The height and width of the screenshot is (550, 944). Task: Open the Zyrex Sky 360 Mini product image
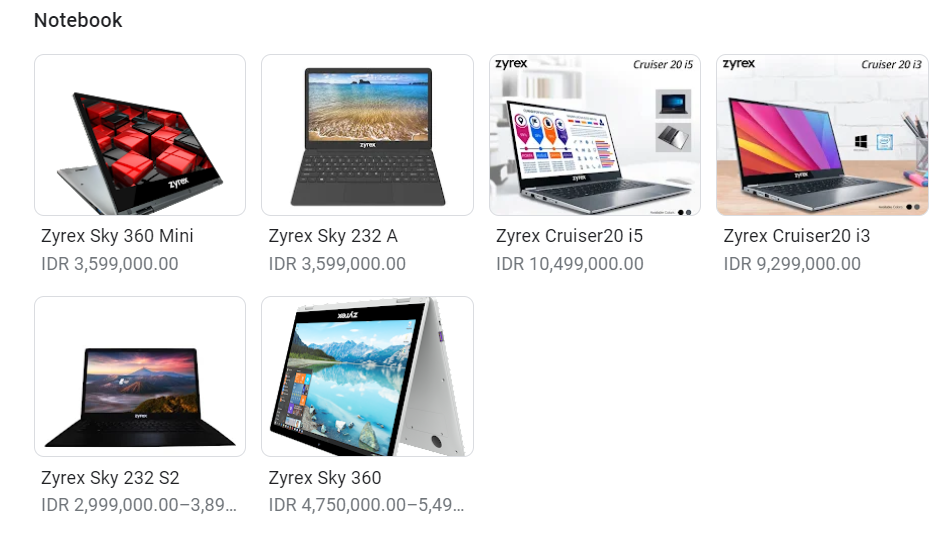pyautogui.click(x=140, y=135)
